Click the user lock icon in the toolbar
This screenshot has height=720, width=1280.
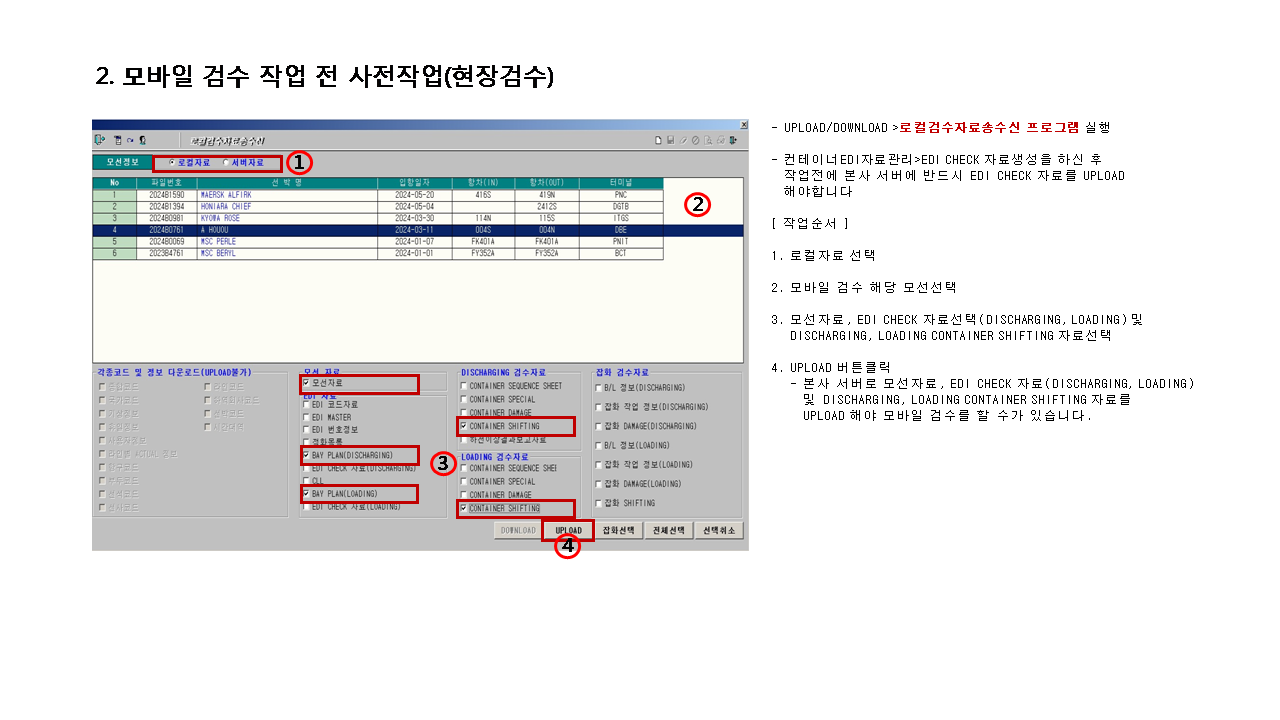(143, 140)
